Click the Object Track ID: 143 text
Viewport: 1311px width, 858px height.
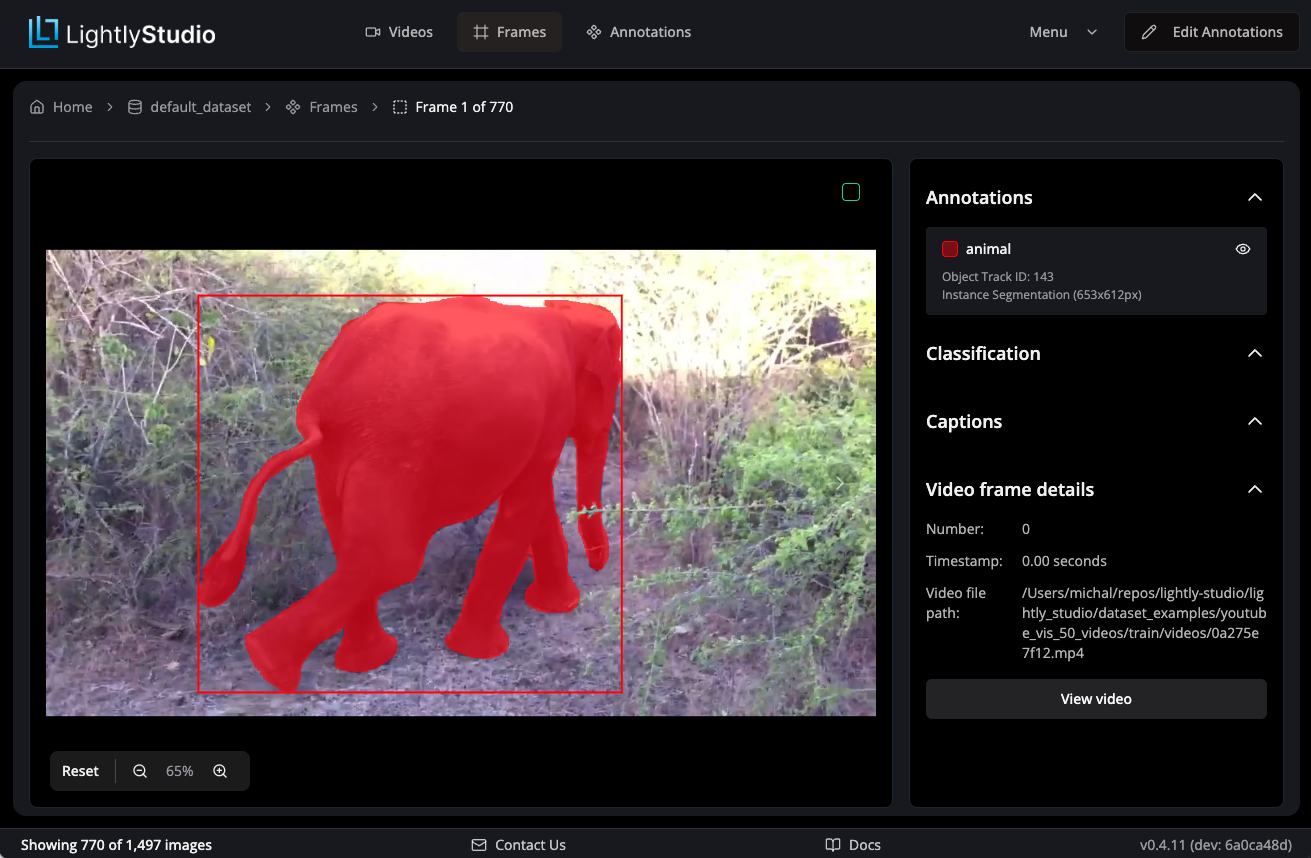pyautogui.click(x=998, y=277)
